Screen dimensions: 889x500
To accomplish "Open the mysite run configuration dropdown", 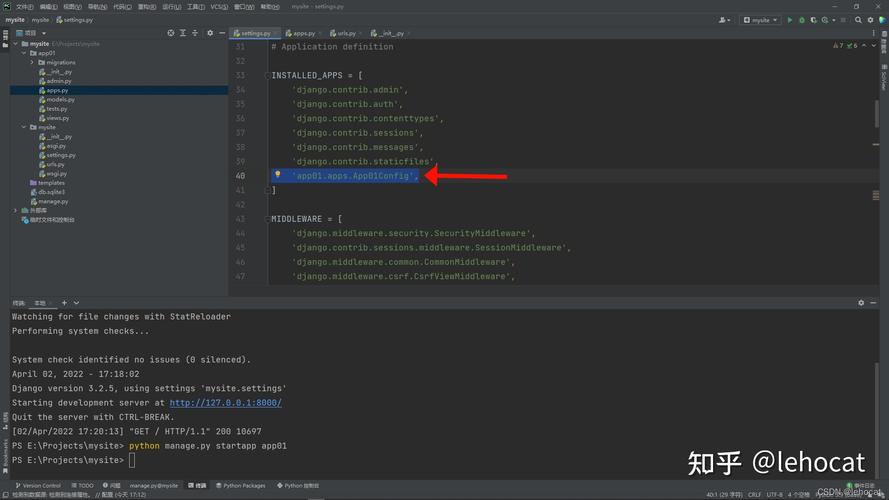I will [x=760, y=20].
